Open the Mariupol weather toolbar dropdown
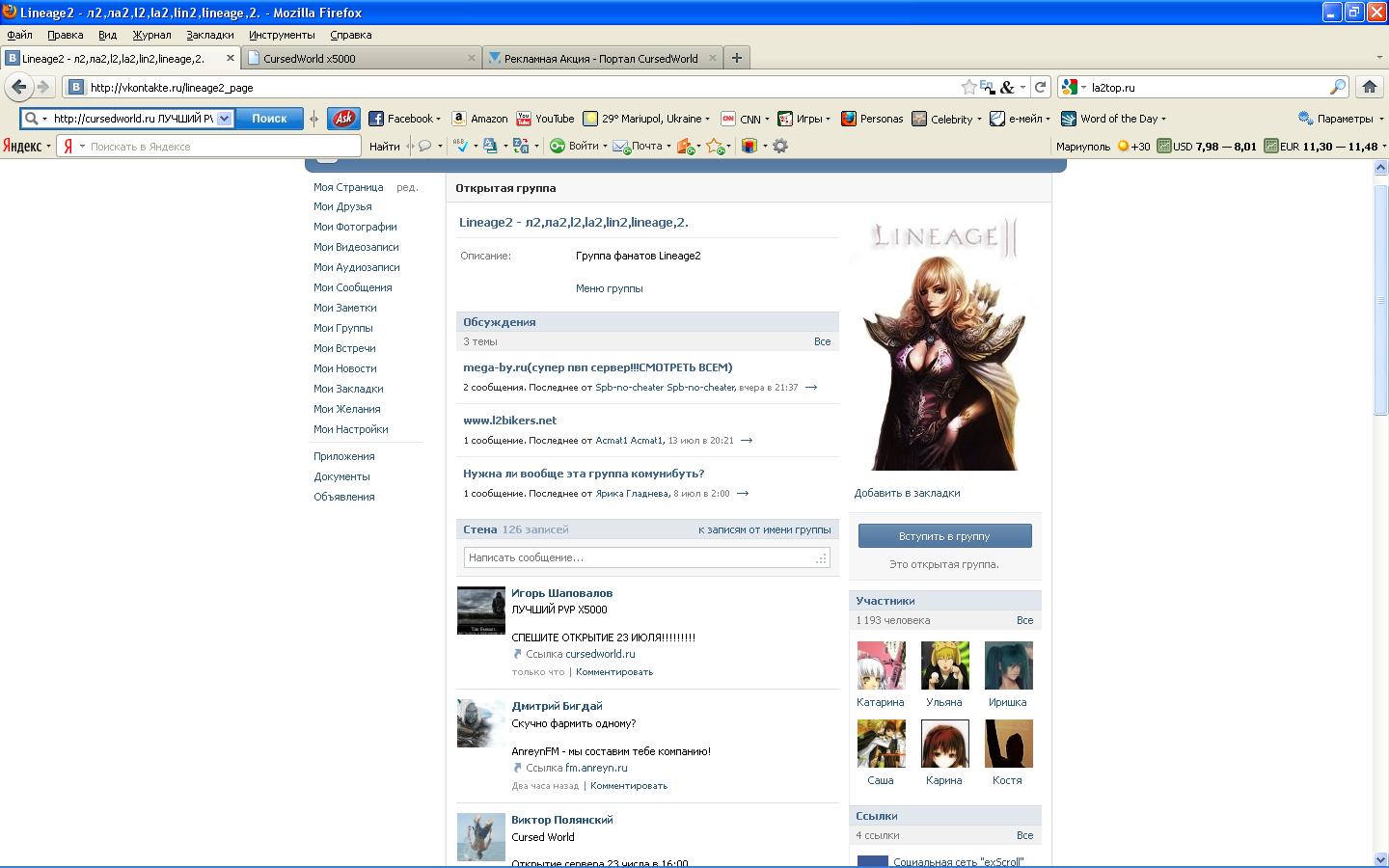This screenshot has height=868, width=1389. point(646,119)
